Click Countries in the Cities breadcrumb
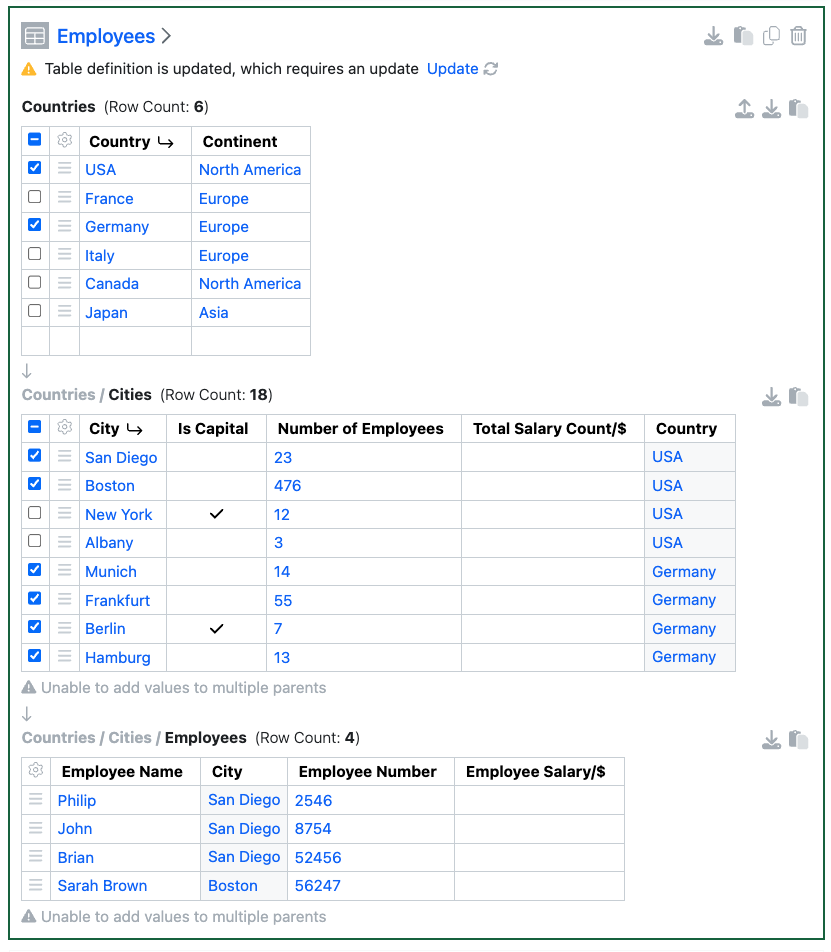 click(58, 395)
